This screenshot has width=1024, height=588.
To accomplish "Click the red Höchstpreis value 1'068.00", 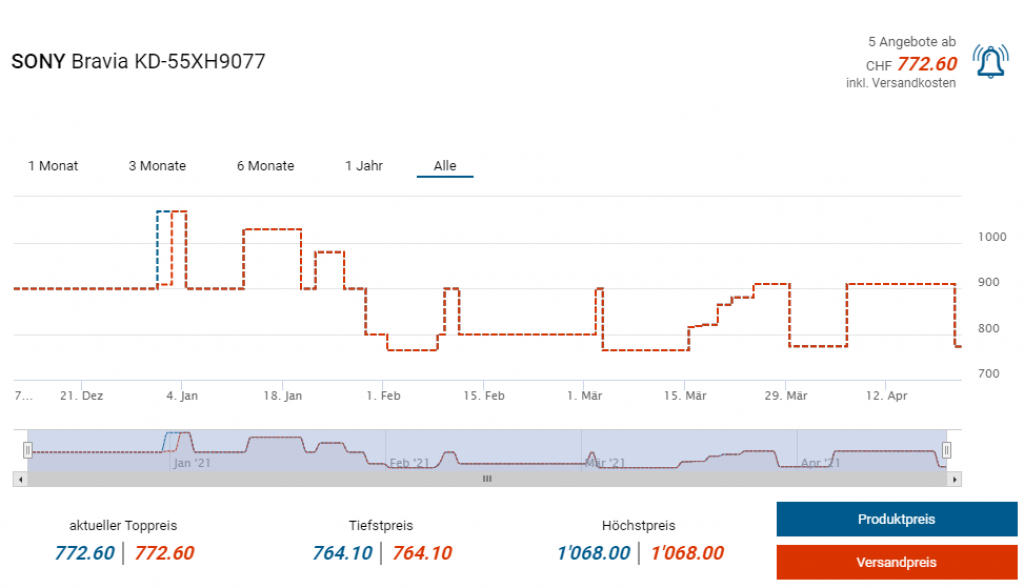I will point(687,553).
